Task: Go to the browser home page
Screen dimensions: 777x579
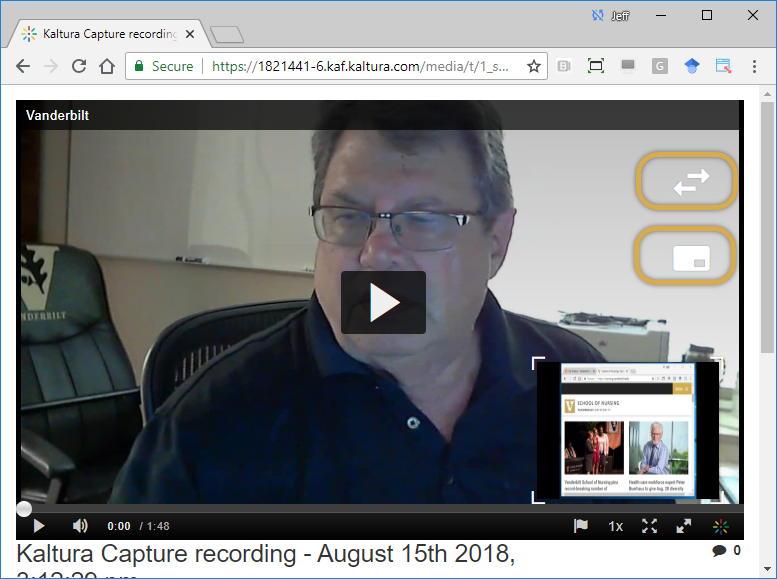Action: click(x=107, y=67)
